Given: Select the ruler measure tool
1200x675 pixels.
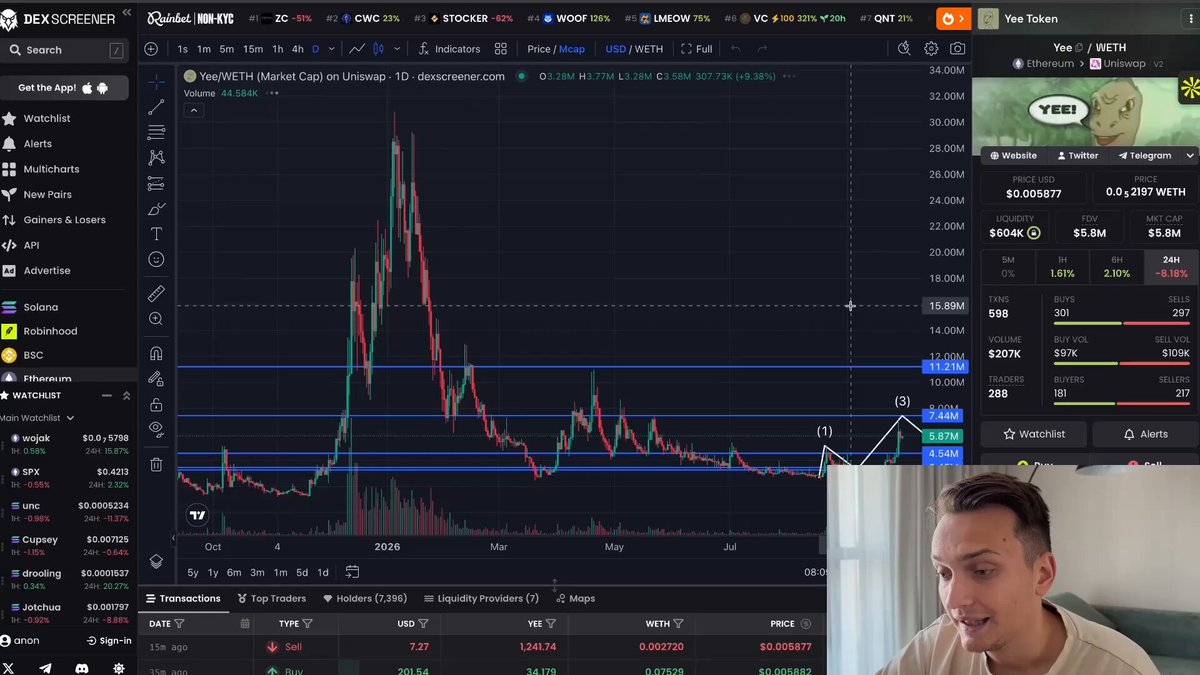Looking at the screenshot, I should 156,293.
